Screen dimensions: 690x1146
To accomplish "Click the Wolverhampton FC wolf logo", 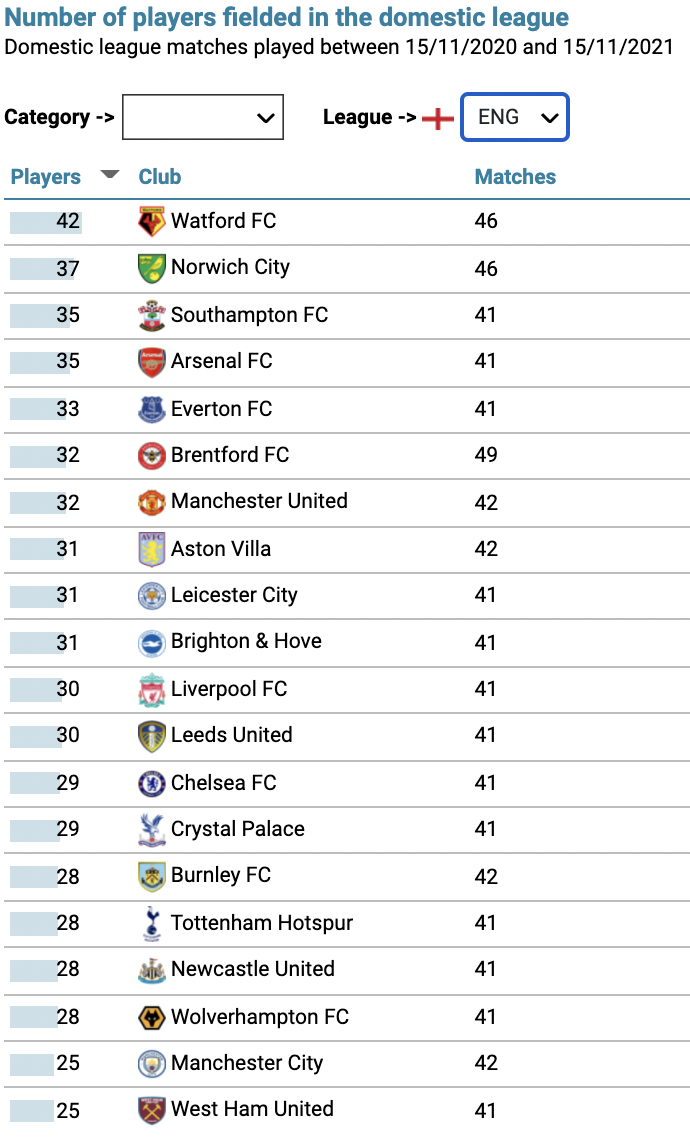I will (151, 1017).
